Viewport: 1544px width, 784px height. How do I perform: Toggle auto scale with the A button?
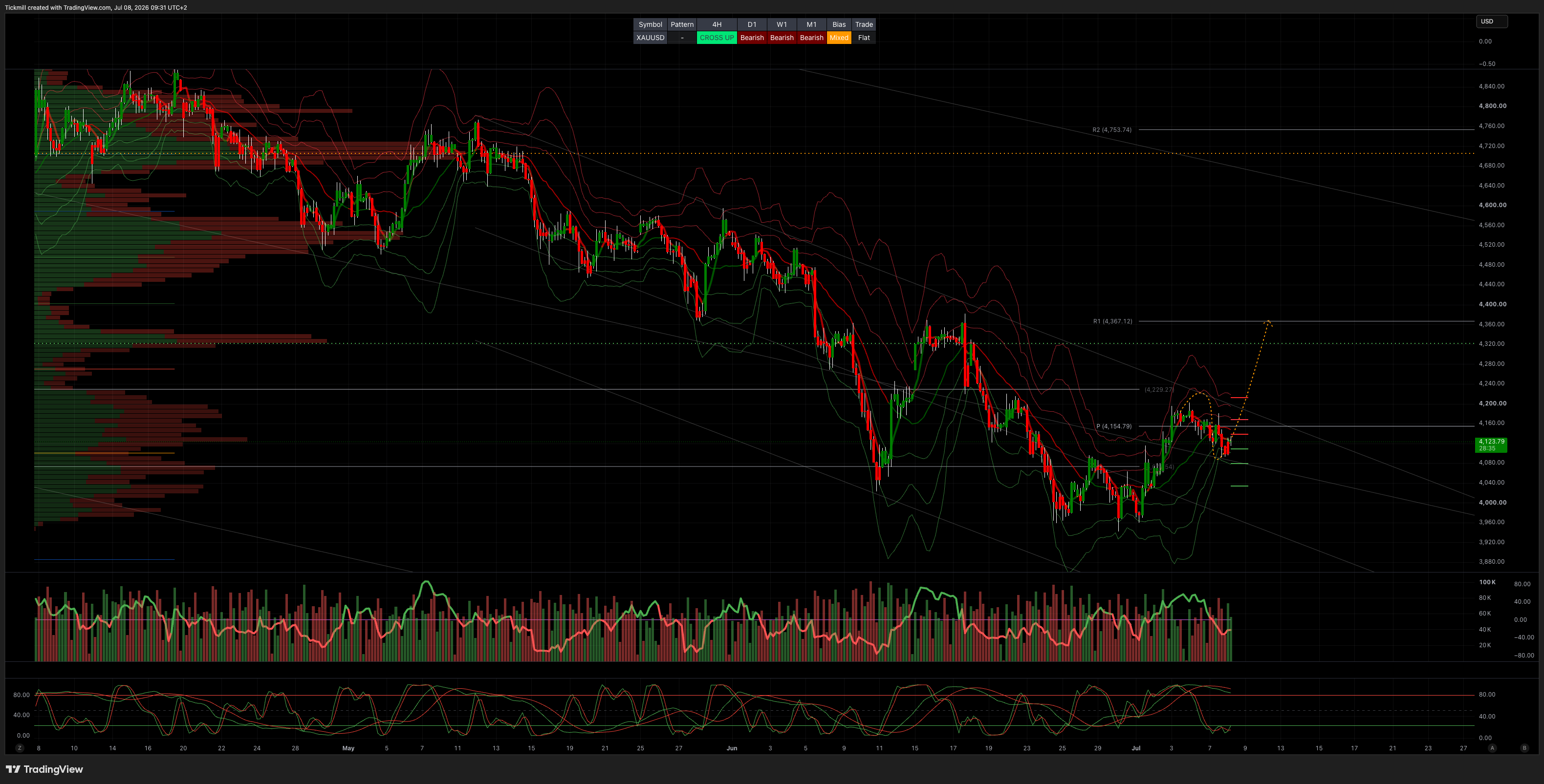coord(1493,747)
